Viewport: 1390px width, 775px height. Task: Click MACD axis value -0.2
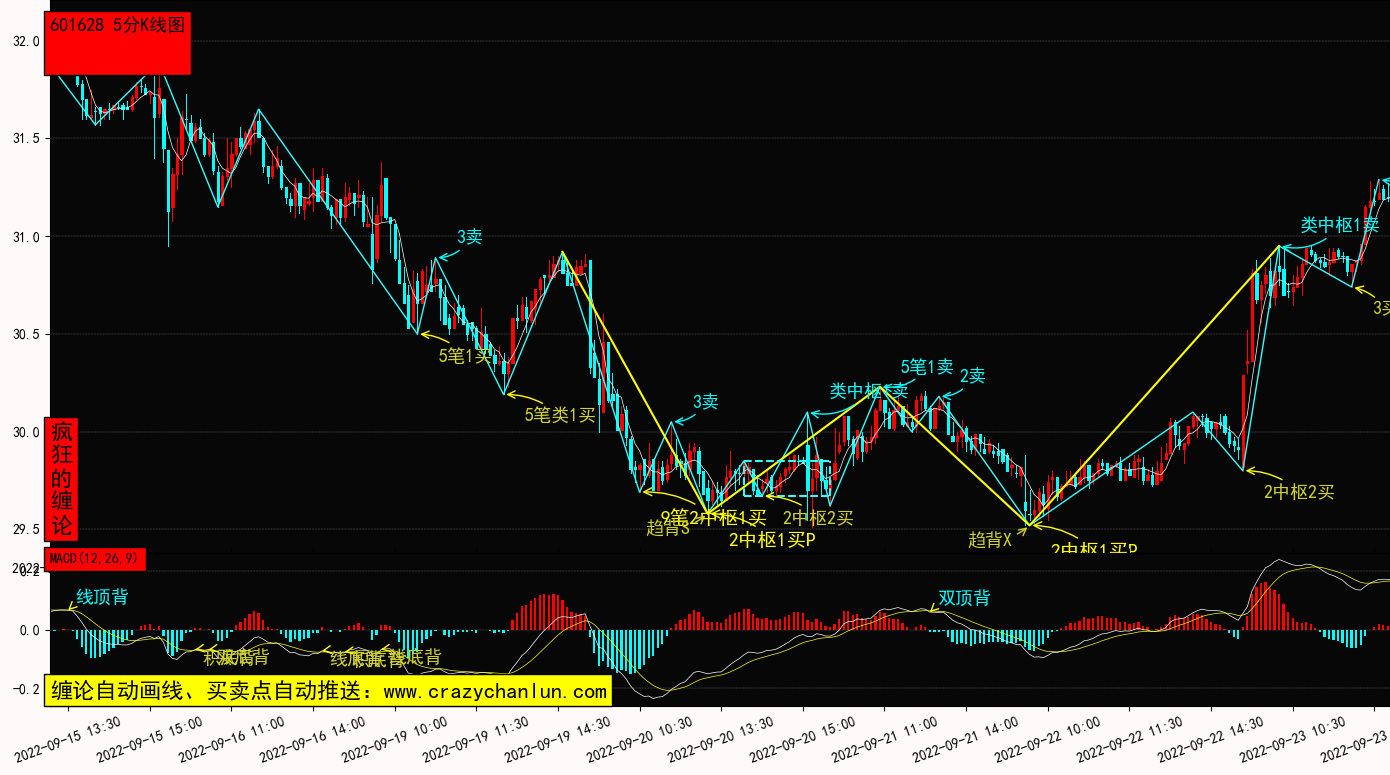[x=26, y=690]
